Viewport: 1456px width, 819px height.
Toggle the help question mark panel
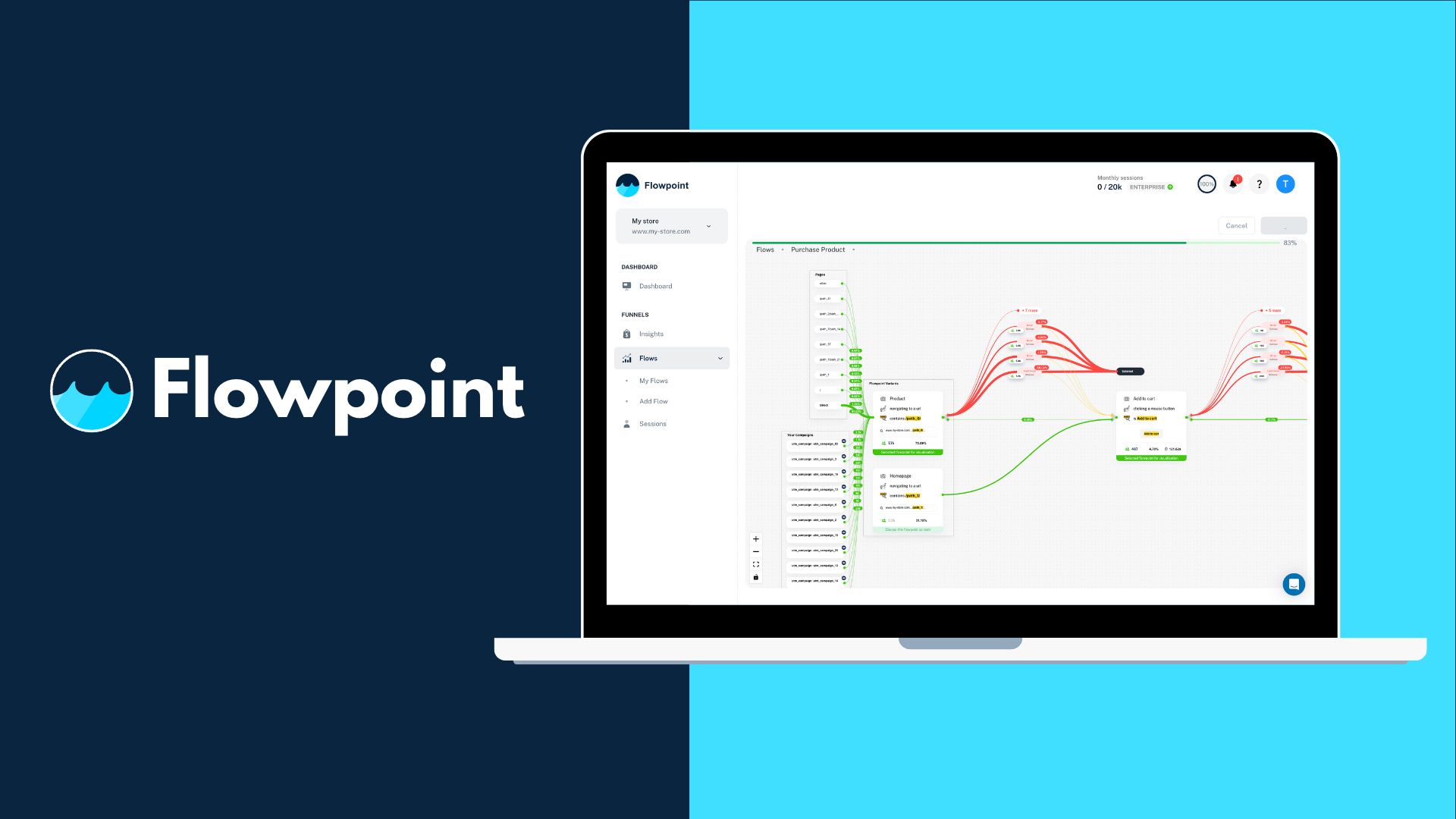point(1259,184)
